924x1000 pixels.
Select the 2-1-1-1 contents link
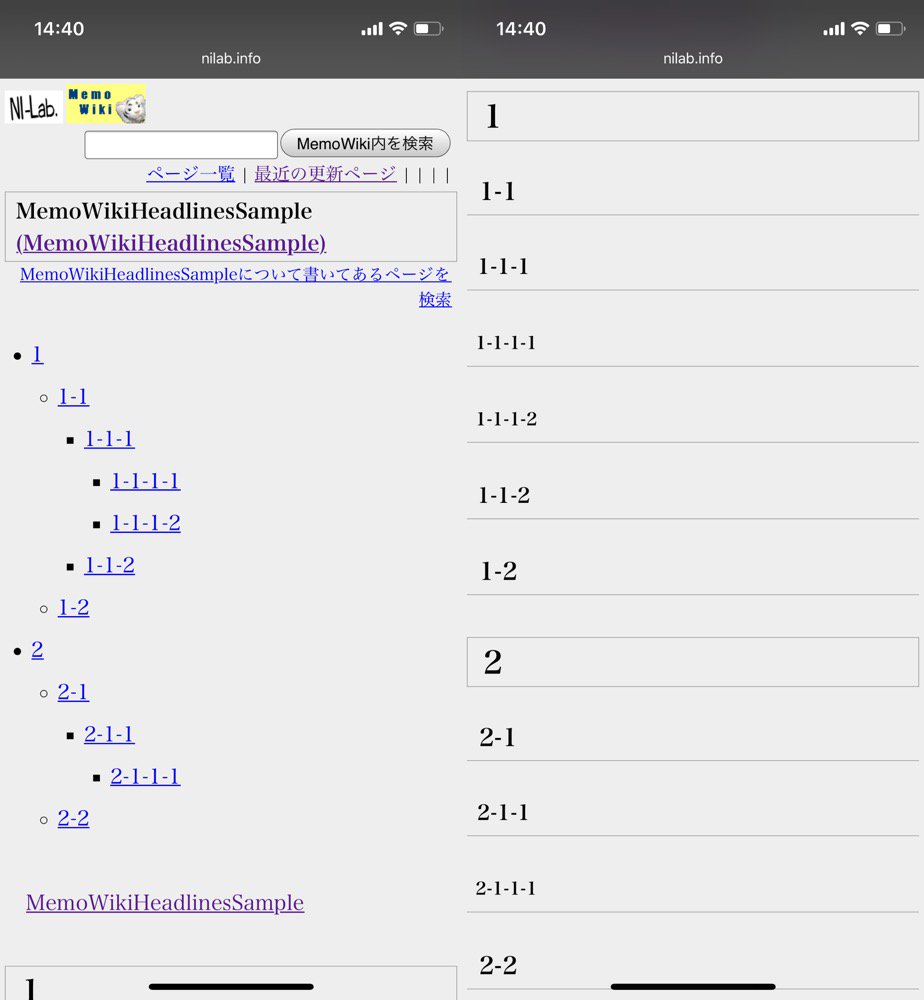coord(145,776)
